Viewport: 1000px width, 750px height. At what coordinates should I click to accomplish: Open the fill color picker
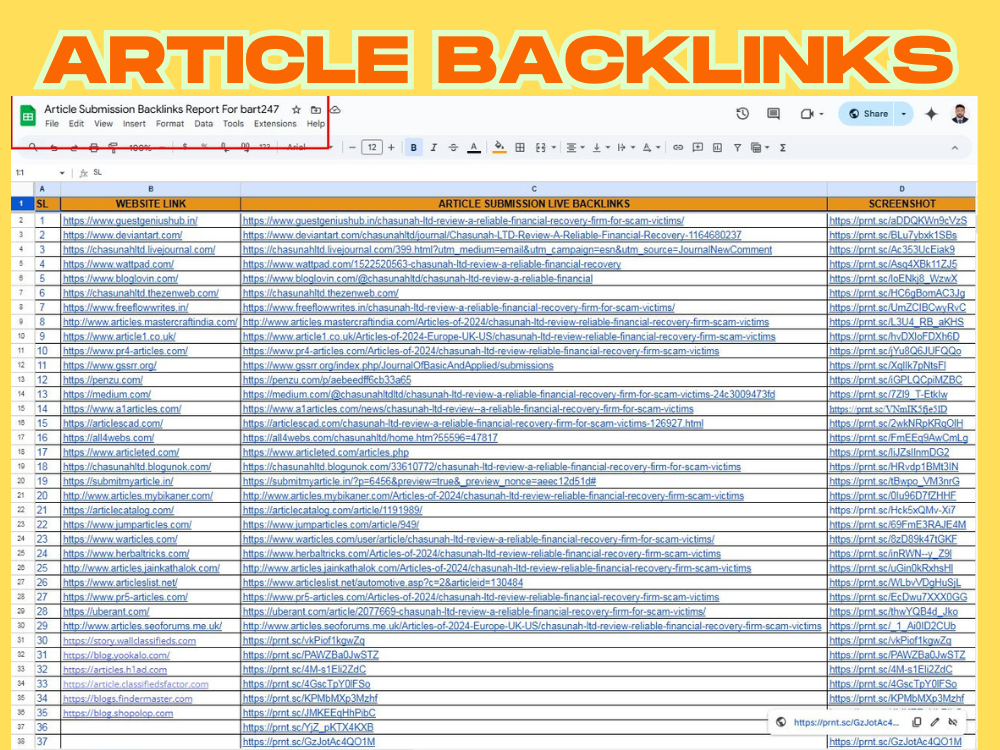500,147
